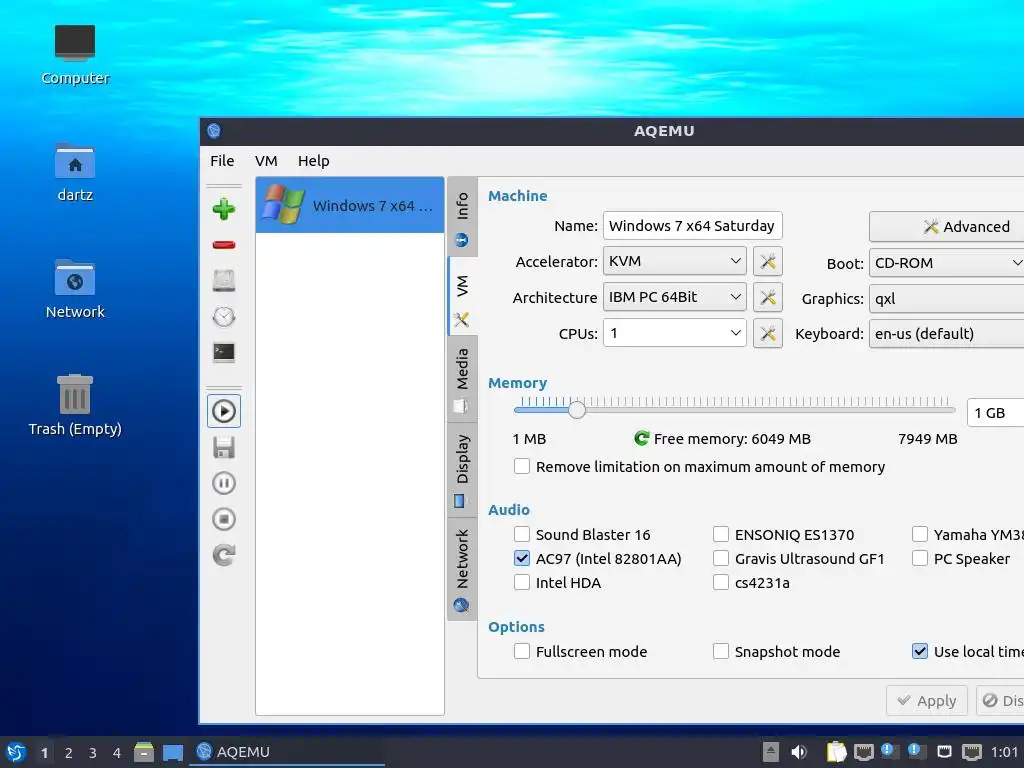The height and width of the screenshot is (768, 1024).
Task: Enable Gravis Ultrasound GF1 audio
Action: pos(721,558)
